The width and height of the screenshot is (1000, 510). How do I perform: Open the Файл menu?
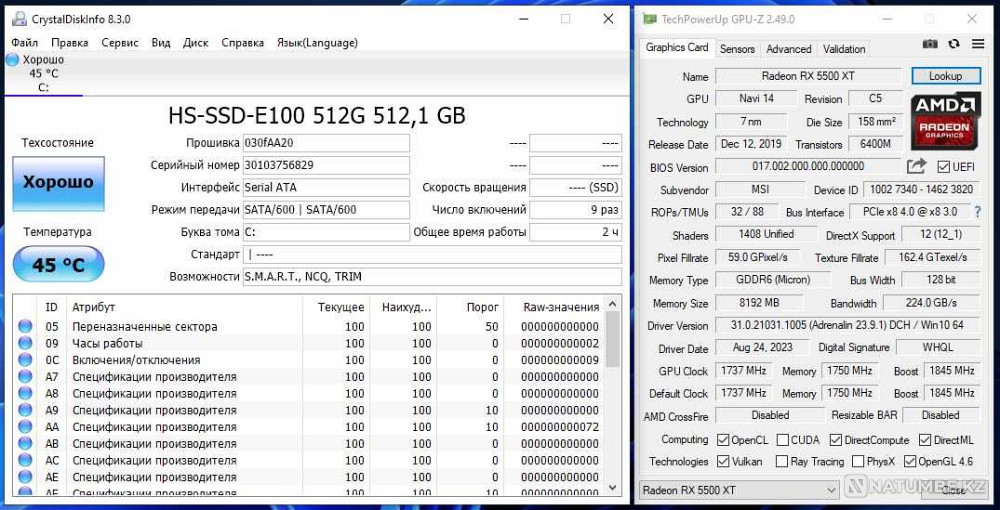pos(24,43)
